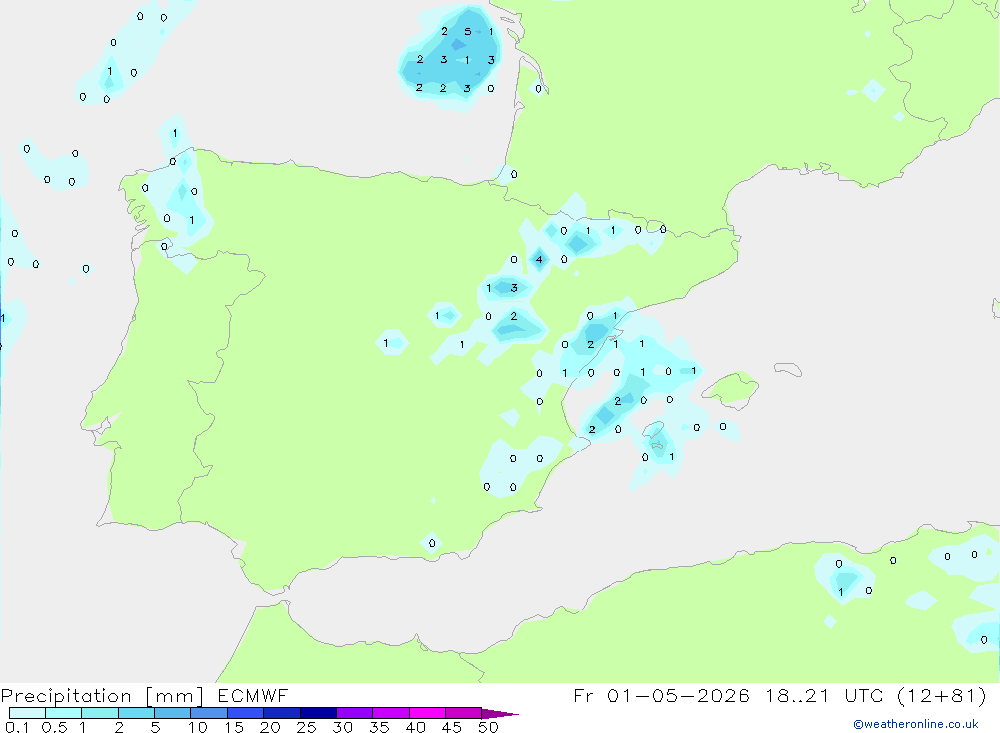Select the magenta 40 to 45 mm swatch
Image resolution: width=1000 pixels, height=733 pixels.
click(x=427, y=713)
